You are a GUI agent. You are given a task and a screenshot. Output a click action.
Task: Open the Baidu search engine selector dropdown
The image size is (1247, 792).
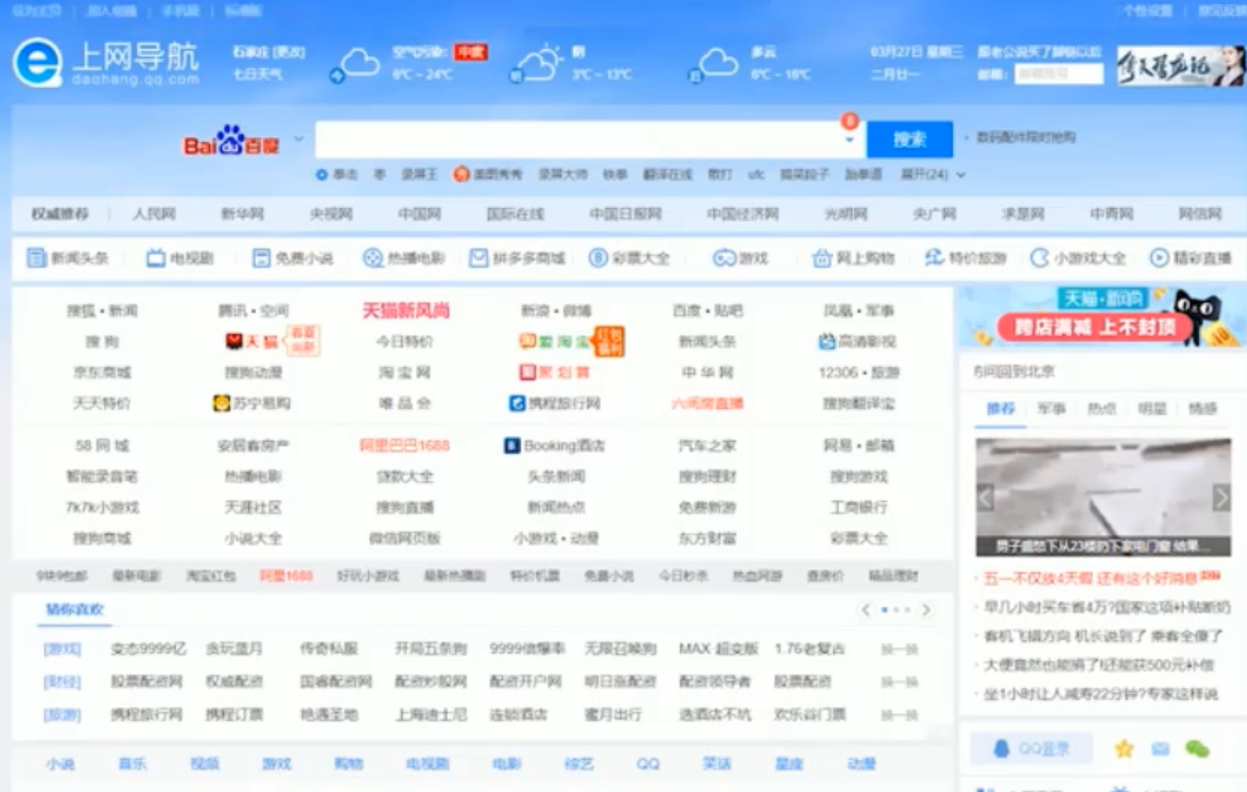pyautogui.click(x=298, y=142)
